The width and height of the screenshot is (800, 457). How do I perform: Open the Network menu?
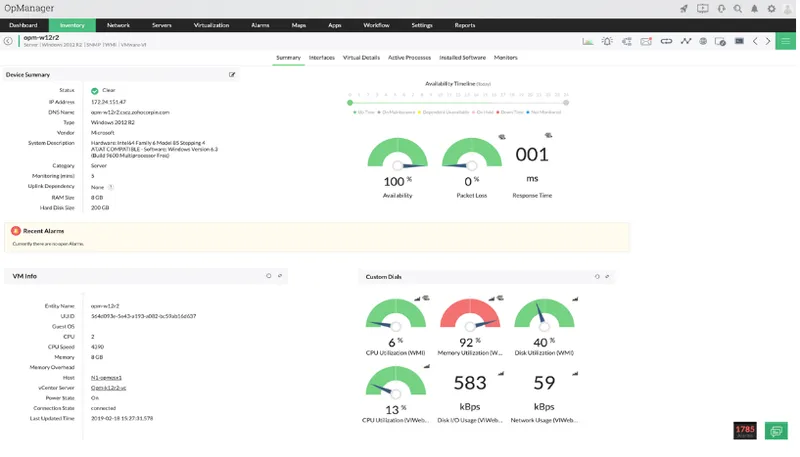[x=118, y=25]
